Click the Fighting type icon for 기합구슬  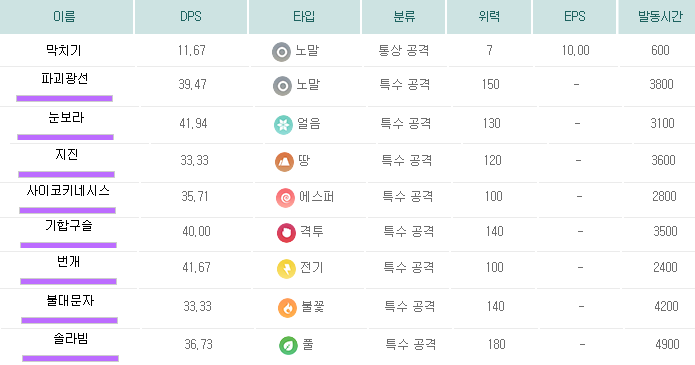[x=286, y=233]
